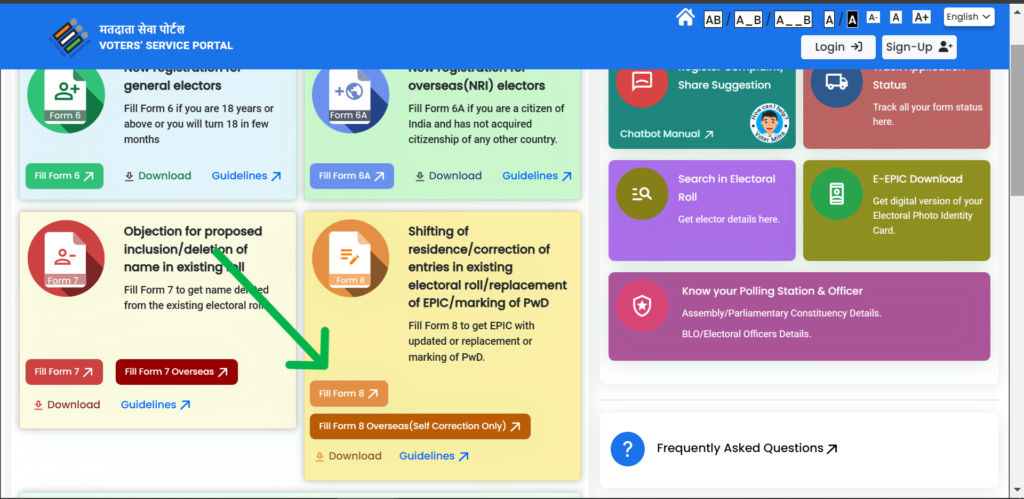
Task: Open the Chatbot Manual link
Action: click(x=666, y=134)
